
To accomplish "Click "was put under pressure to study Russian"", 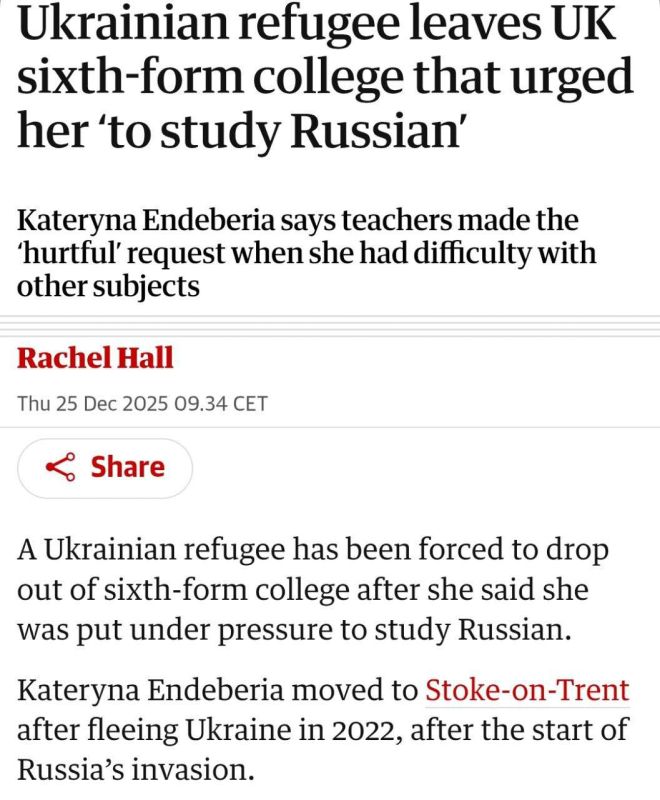I will (x=300, y=630).
